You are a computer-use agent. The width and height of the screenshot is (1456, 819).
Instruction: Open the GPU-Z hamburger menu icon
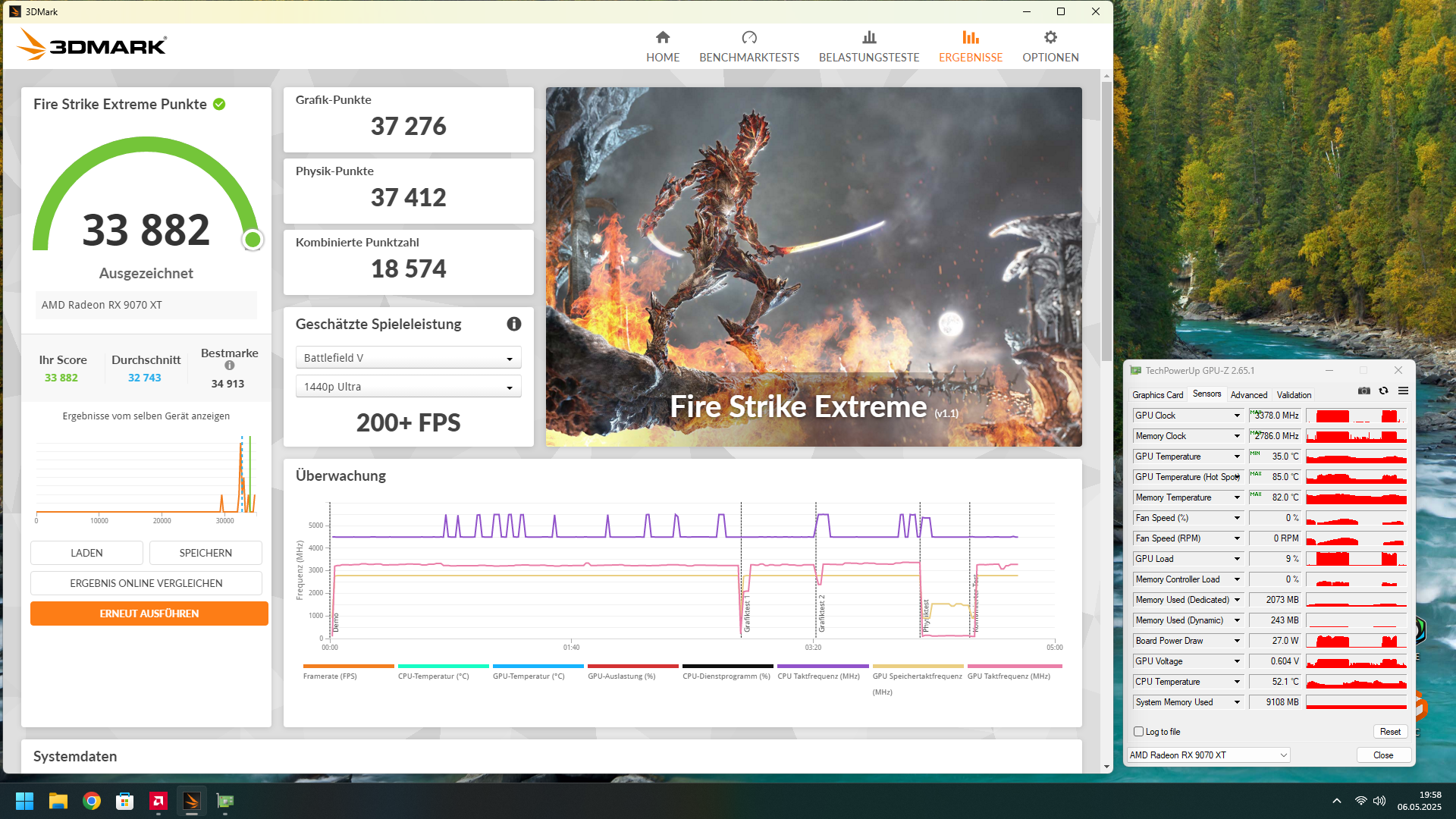click(x=1403, y=391)
